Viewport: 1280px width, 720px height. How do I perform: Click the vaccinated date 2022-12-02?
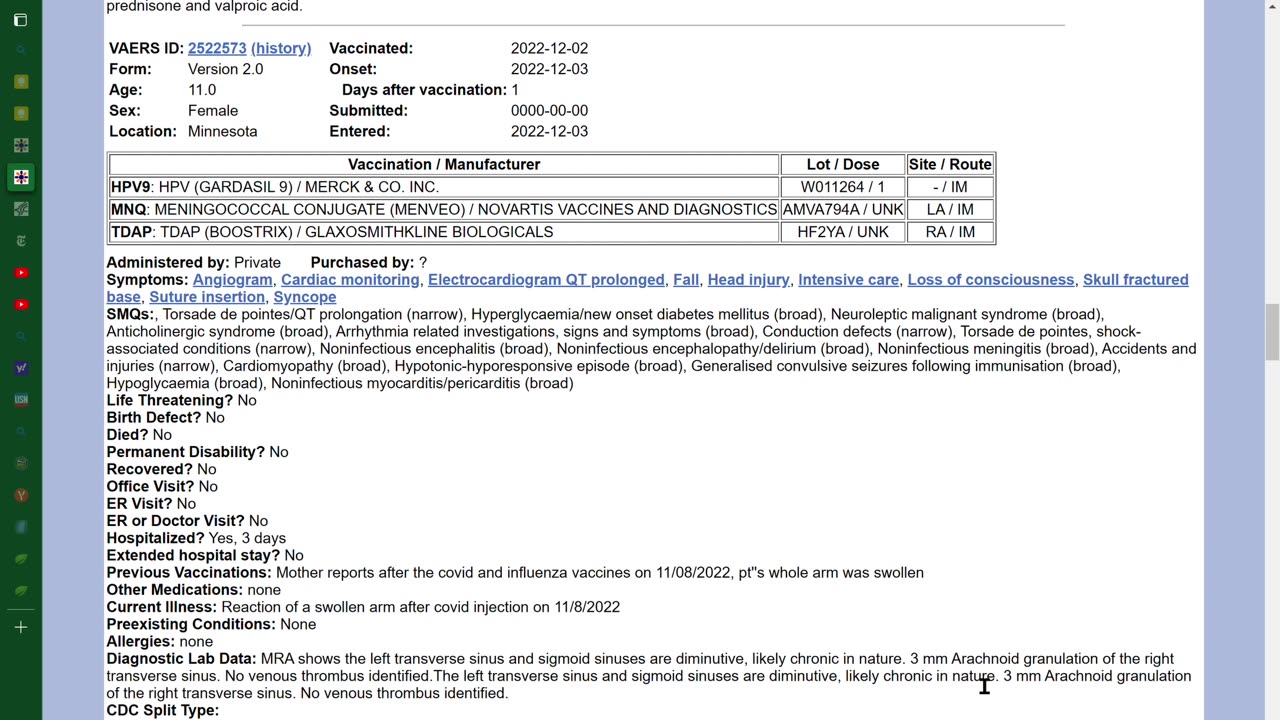coord(549,48)
